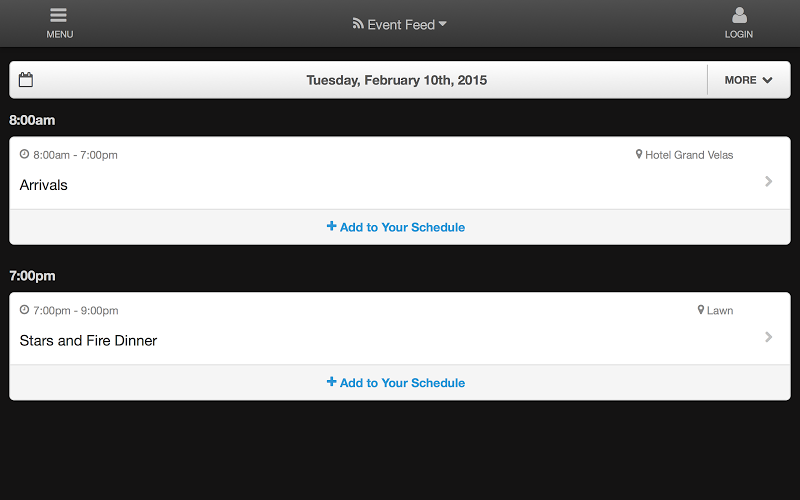
Task: Click the calendar icon beside the date
Action: [26, 80]
